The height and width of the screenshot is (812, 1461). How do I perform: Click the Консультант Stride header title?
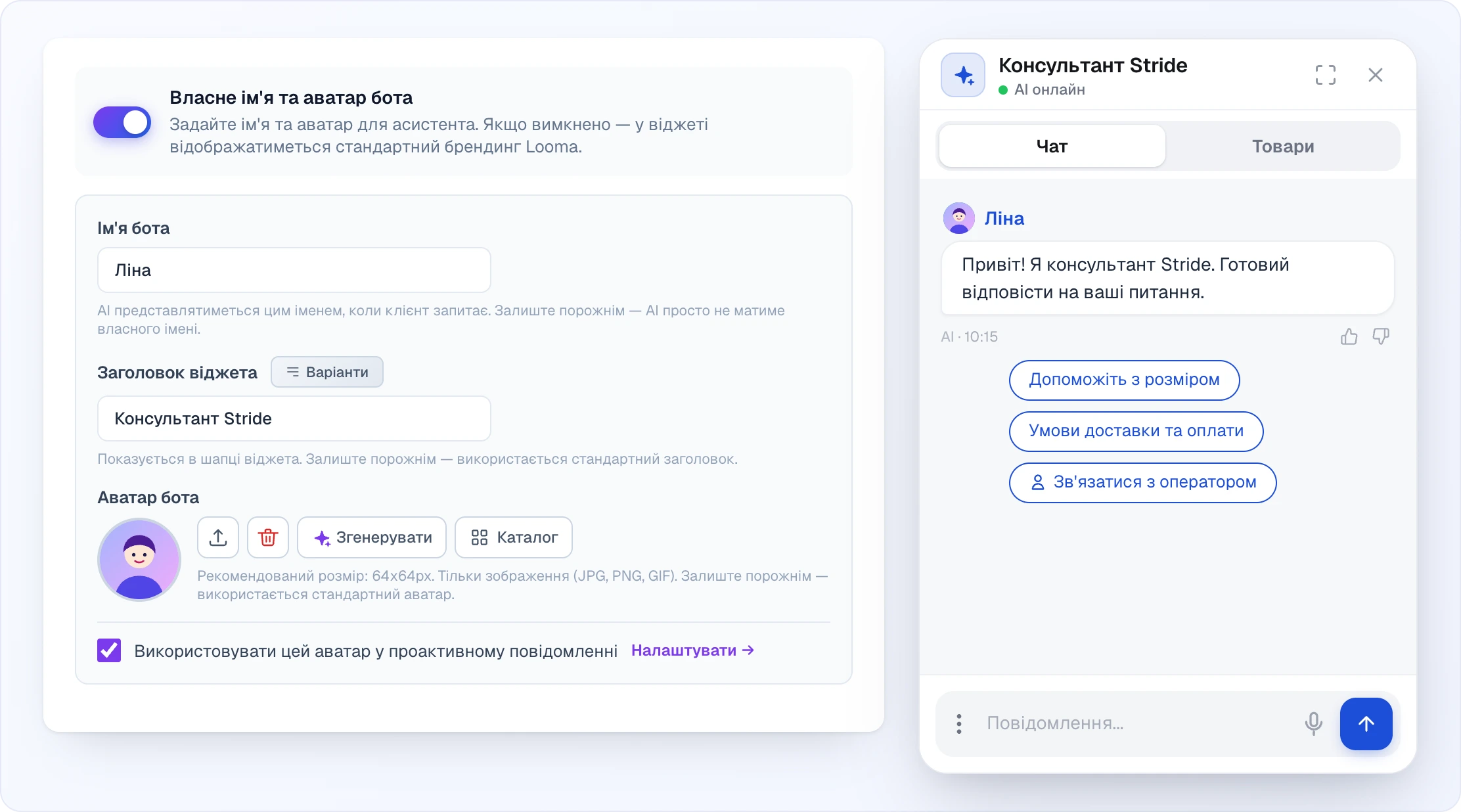coord(1092,65)
